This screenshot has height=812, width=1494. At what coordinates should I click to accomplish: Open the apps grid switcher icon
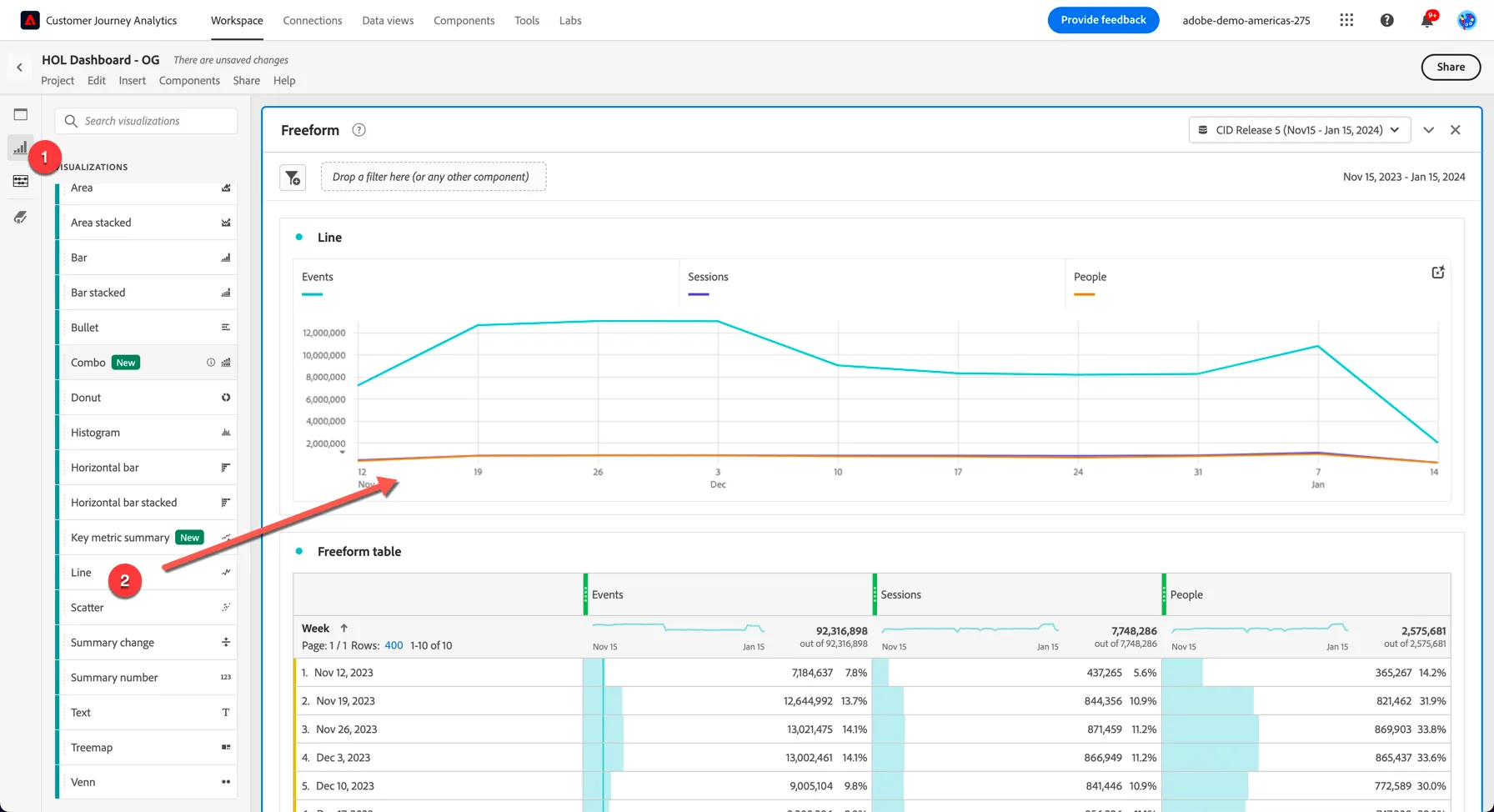click(x=1346, y=20)
